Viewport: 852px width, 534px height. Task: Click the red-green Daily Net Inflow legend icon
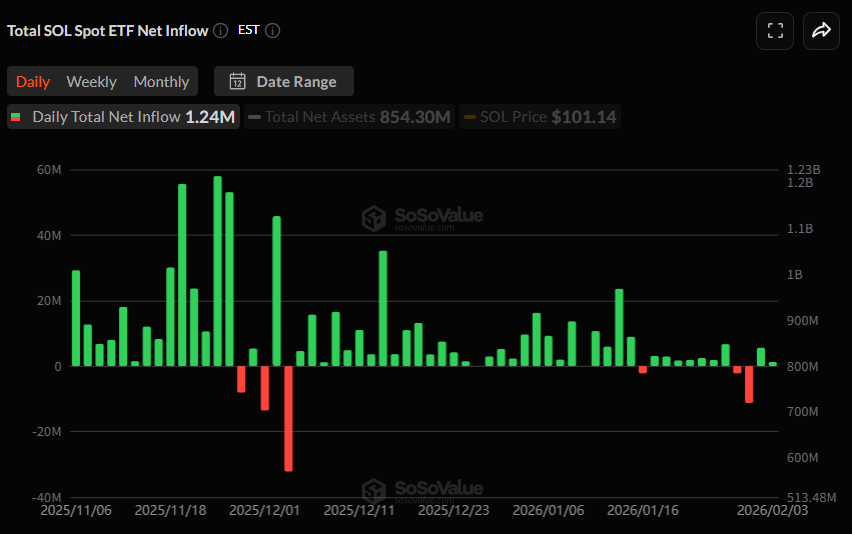tap(16, 117)
